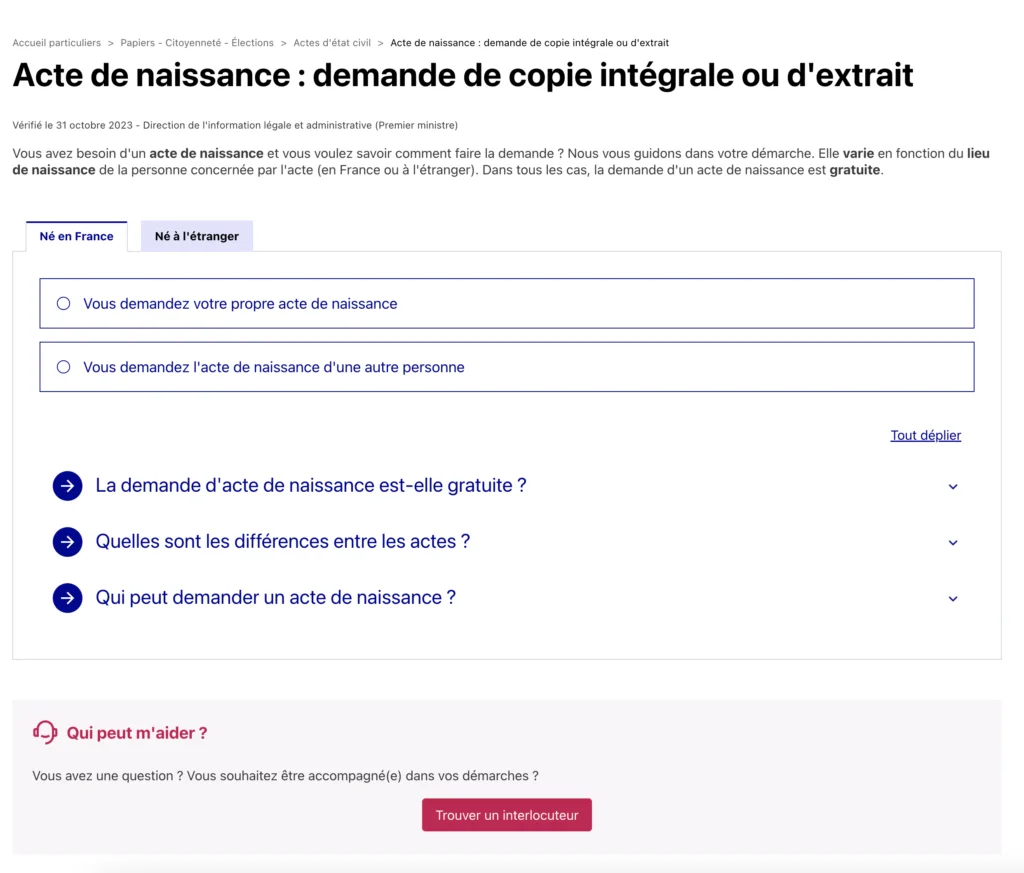Click the headset icon near 'Qui peut m'aider'
Image resolution: width=1024 pixels, height=873 pixels.
coord(45,732)
